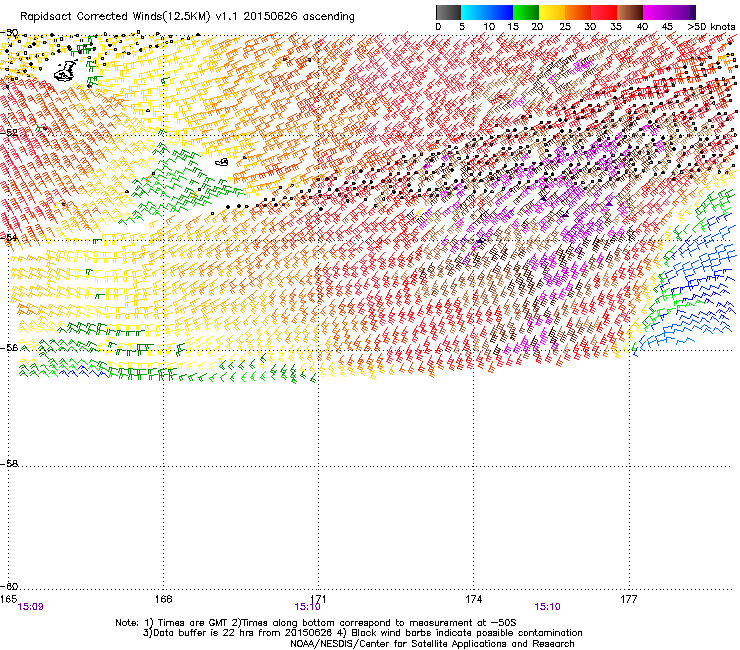Pick the yellow 20-25 knots color bar segment
740x650 pixels.
(x=552, y=12)
